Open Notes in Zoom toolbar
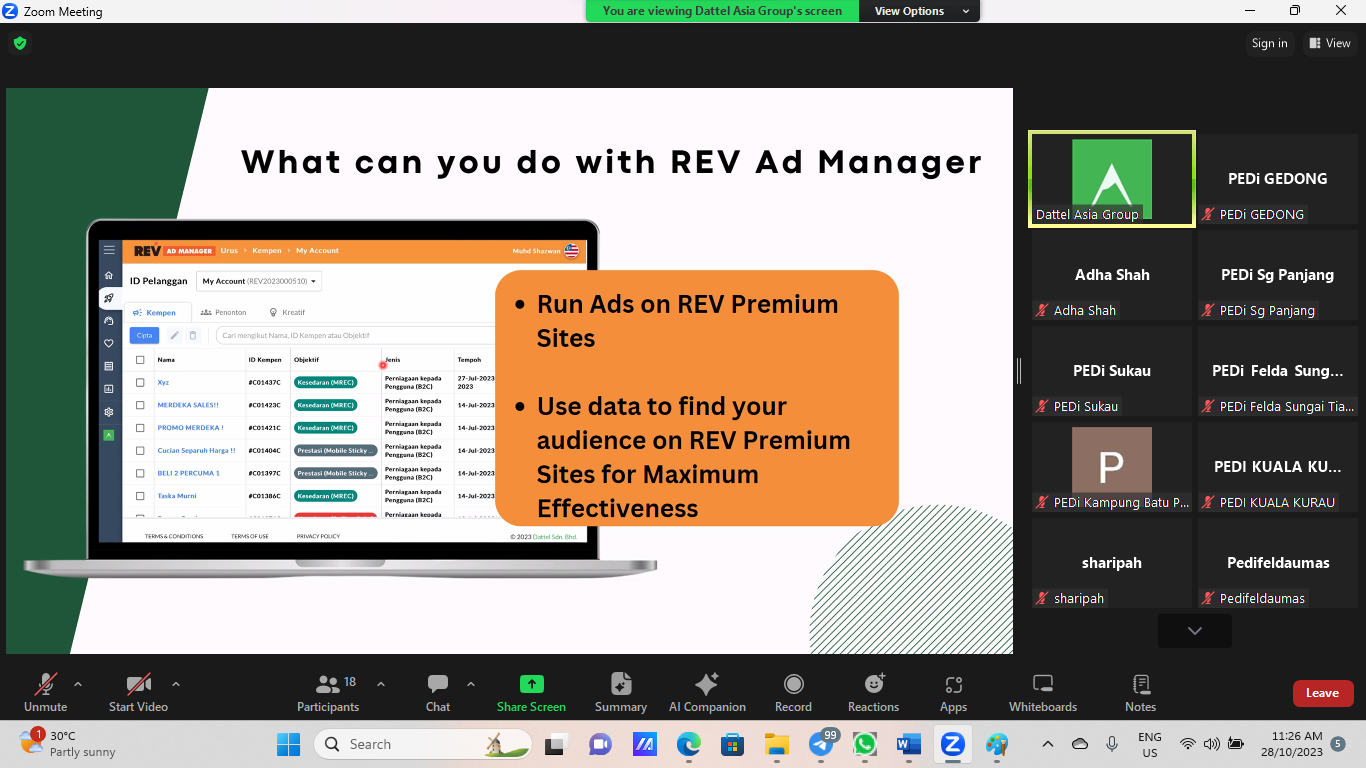 tap(1140, 693)
